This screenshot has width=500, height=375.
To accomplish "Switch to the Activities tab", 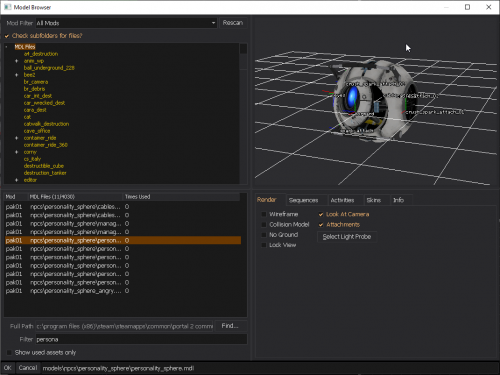I will pos(342,200).
